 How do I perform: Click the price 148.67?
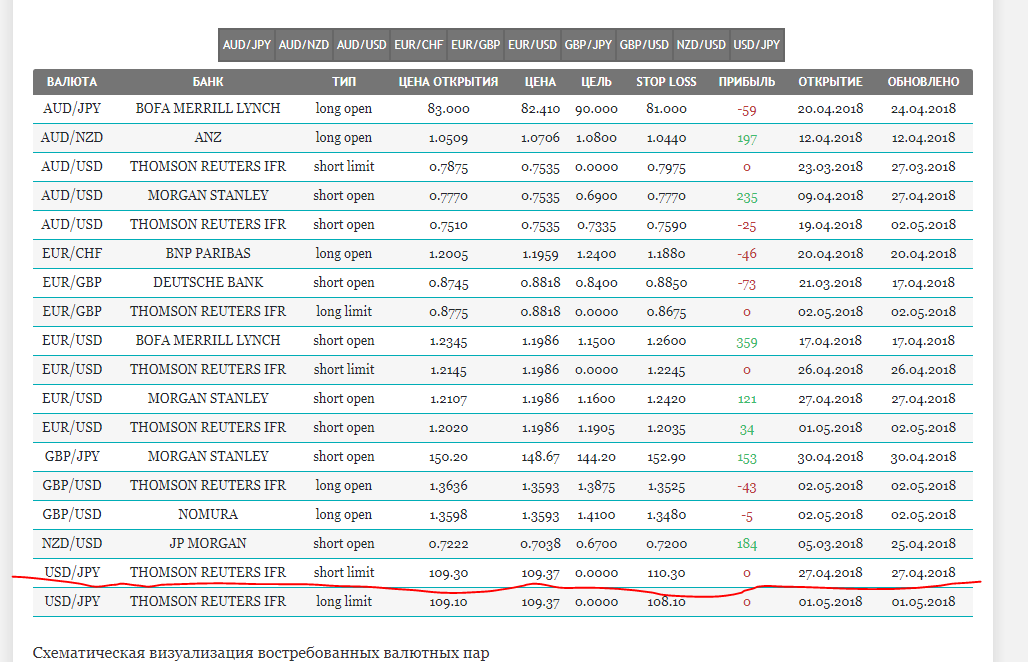point(540,457)
